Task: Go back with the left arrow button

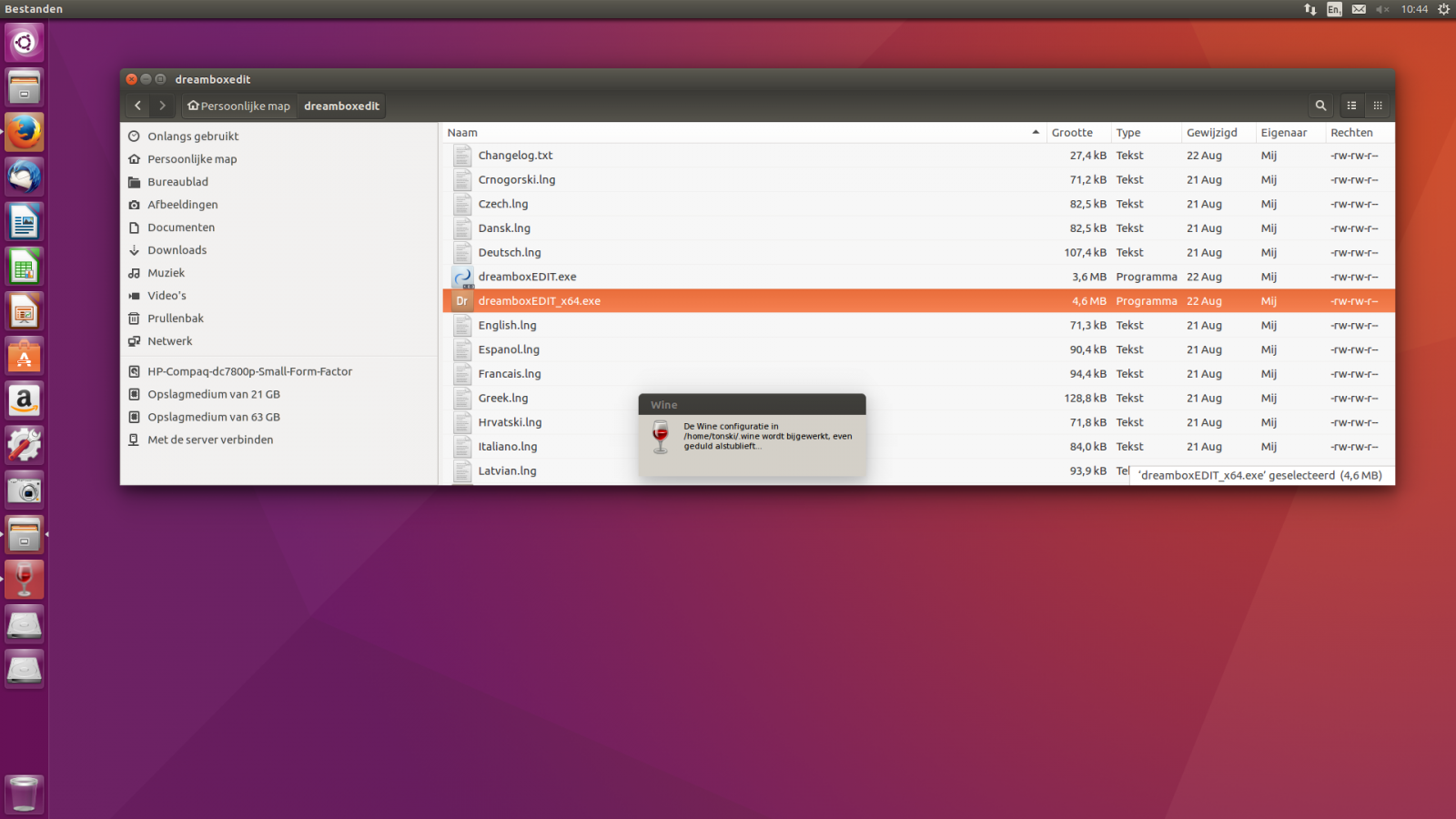Action: 138,106
